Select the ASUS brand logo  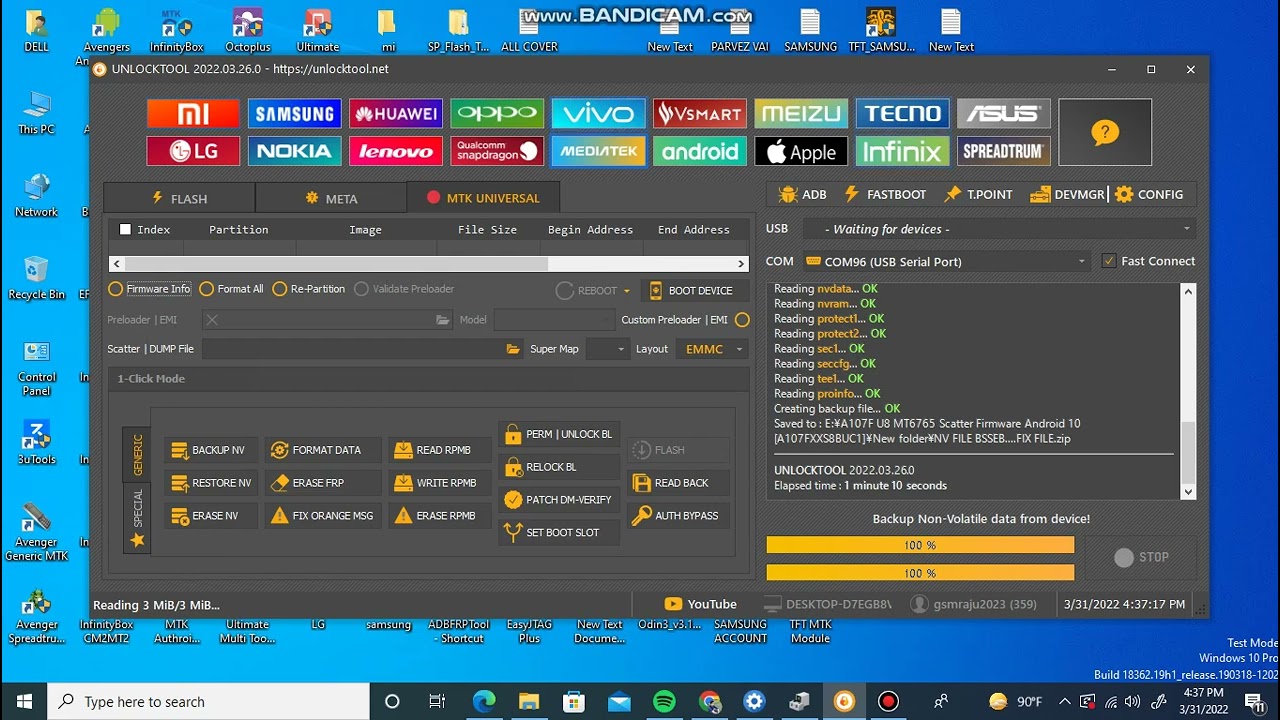(x=1003, y=113)
